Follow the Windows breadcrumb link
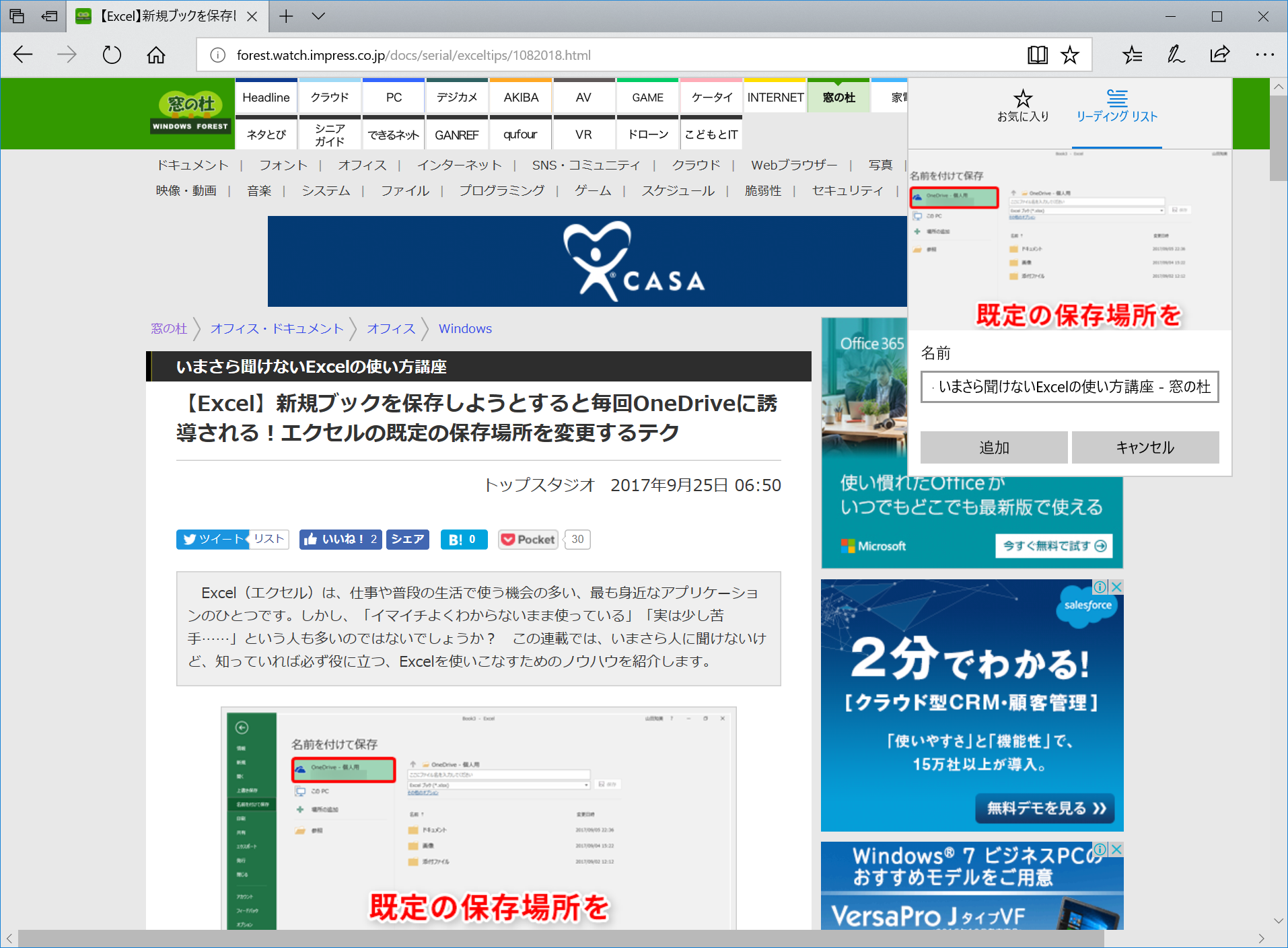Viewport: 1288px width, 948px height. click(x=465, y=328)
